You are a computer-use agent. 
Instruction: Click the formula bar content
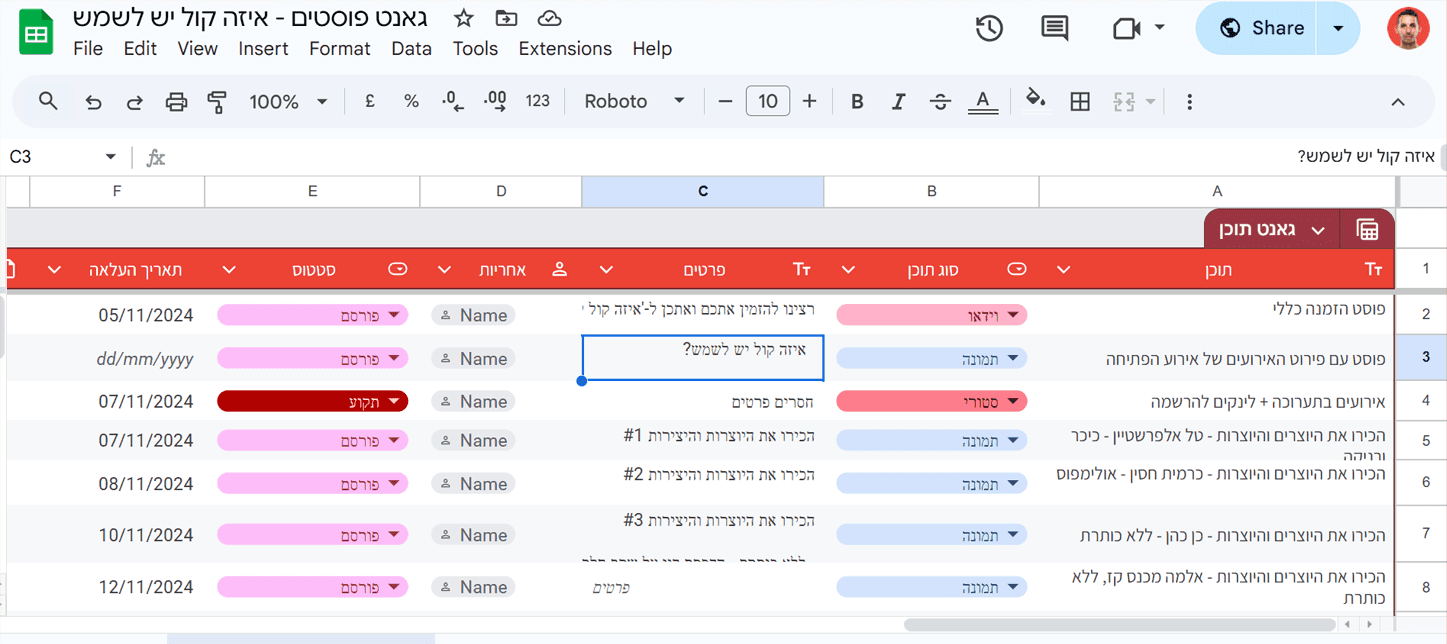coord(1366,157)
